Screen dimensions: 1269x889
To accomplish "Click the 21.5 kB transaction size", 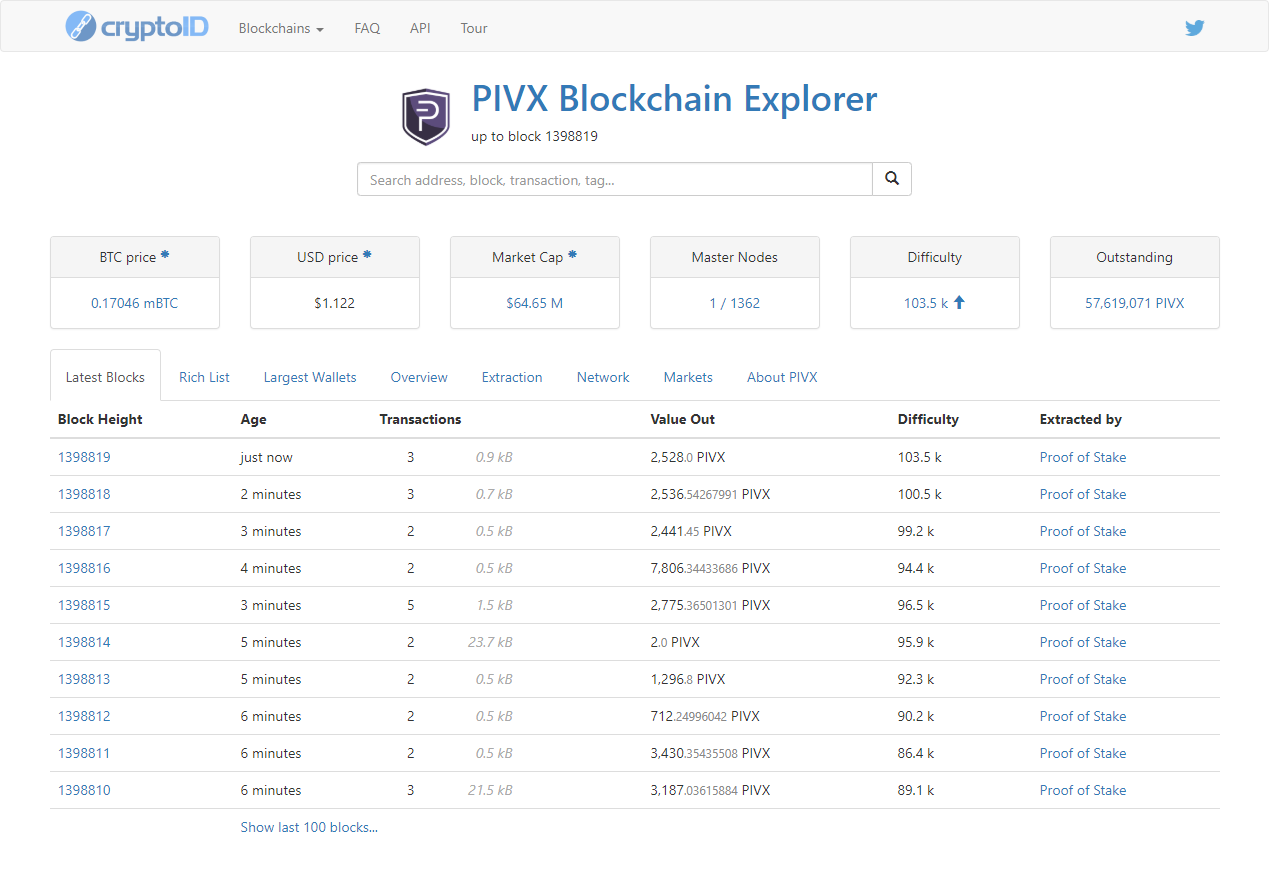I will pyautogui.click(x=490, y=790).
